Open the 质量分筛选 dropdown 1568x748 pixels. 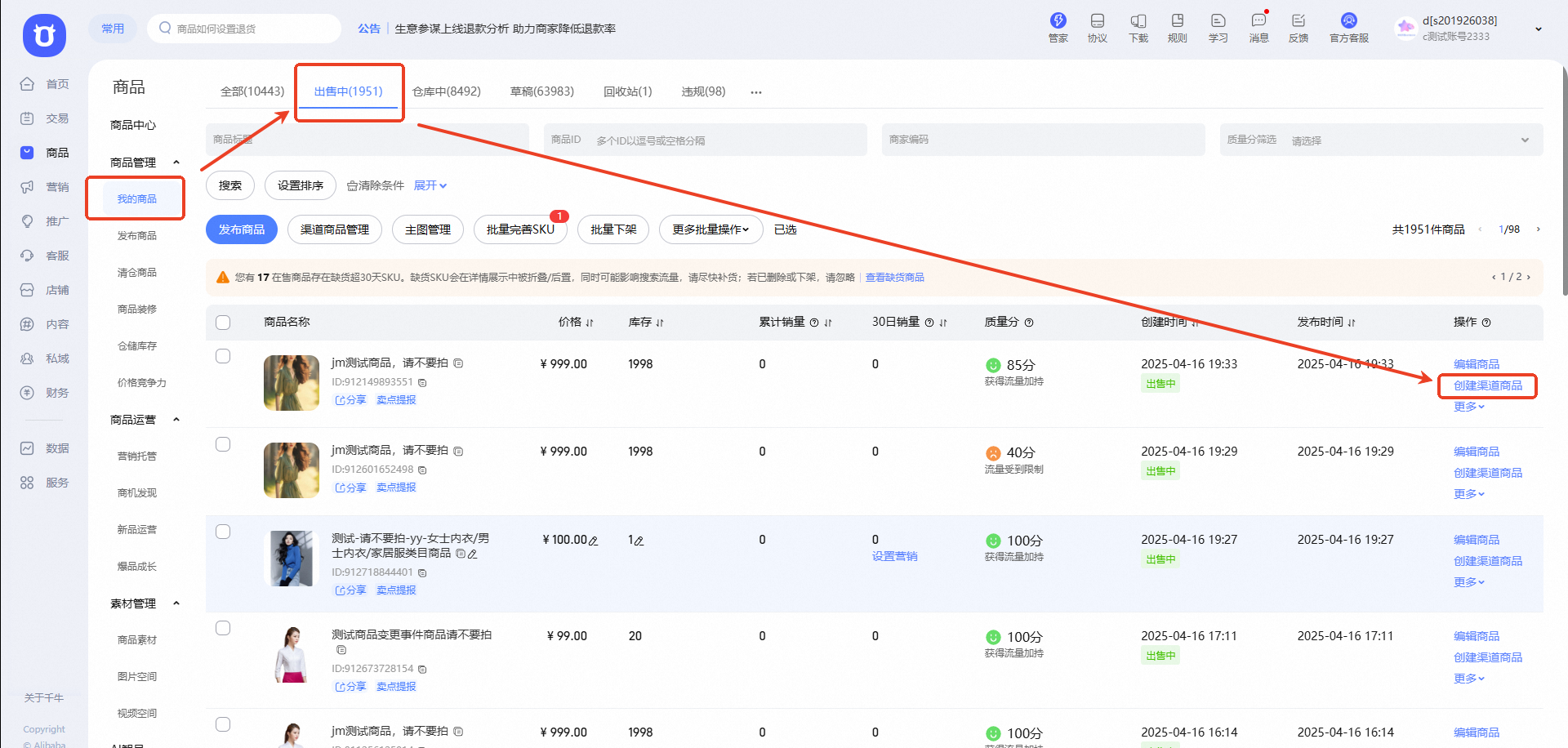click(1380, 140)
